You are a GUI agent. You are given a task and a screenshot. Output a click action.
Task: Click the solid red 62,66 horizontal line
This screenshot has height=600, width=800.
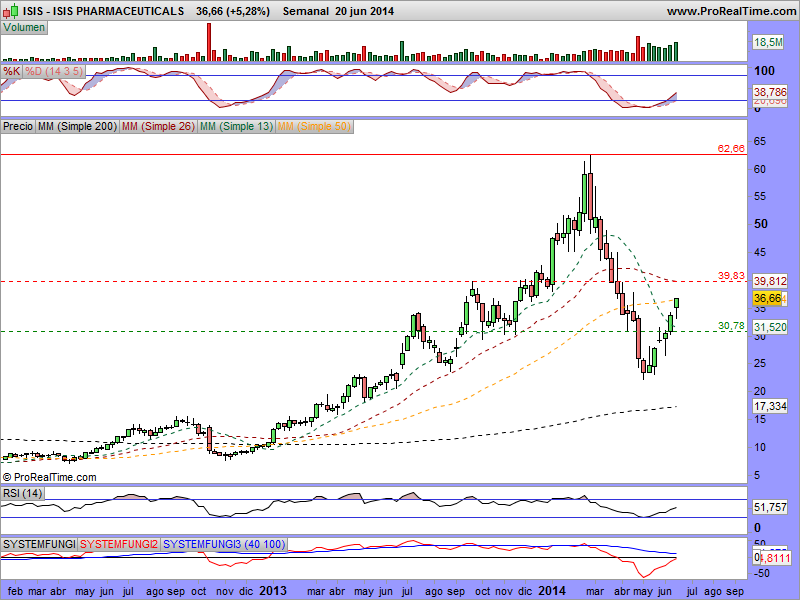[x=373, y=154]
